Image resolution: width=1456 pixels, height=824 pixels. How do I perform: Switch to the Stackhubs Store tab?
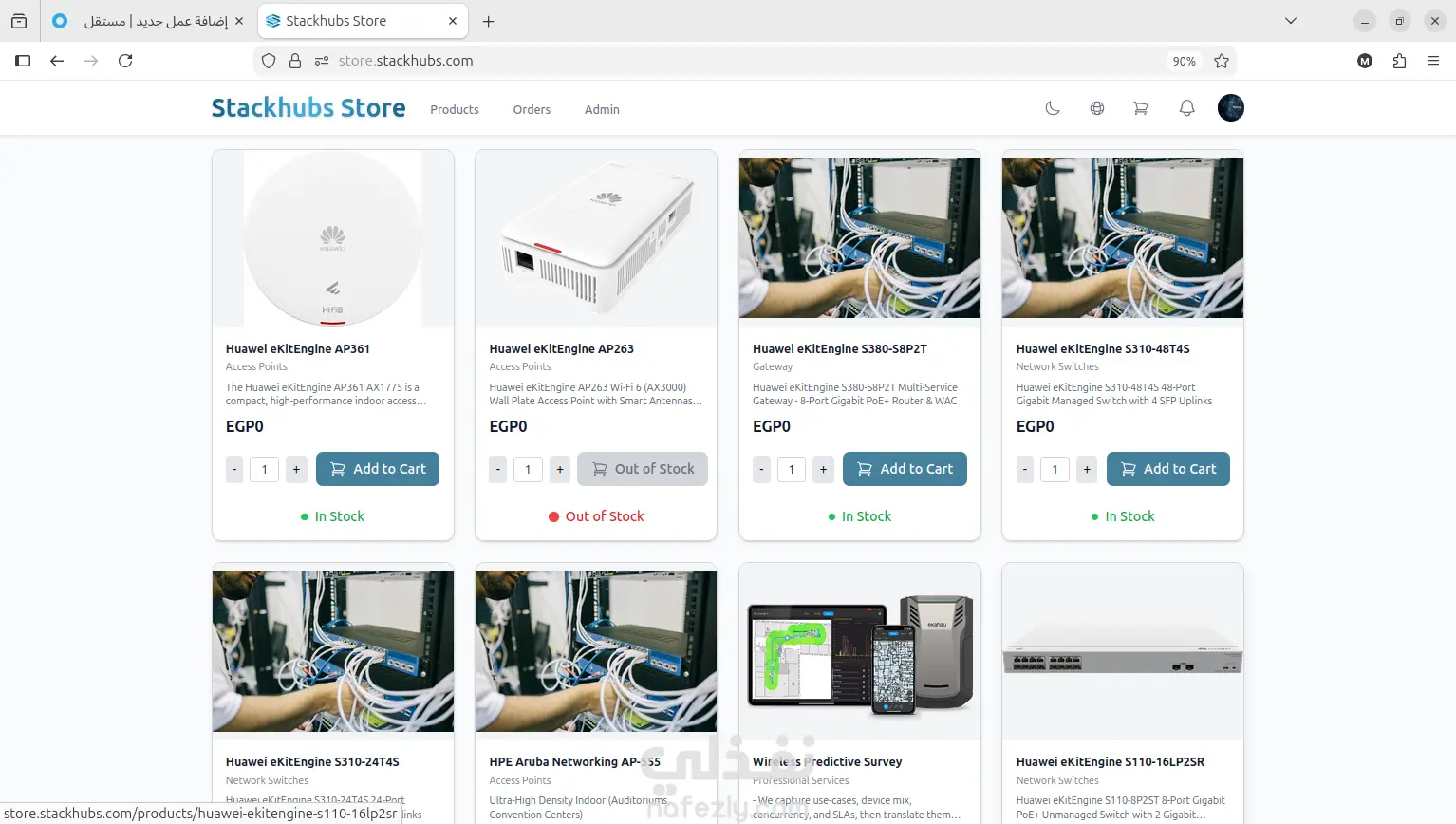(363, 21)
